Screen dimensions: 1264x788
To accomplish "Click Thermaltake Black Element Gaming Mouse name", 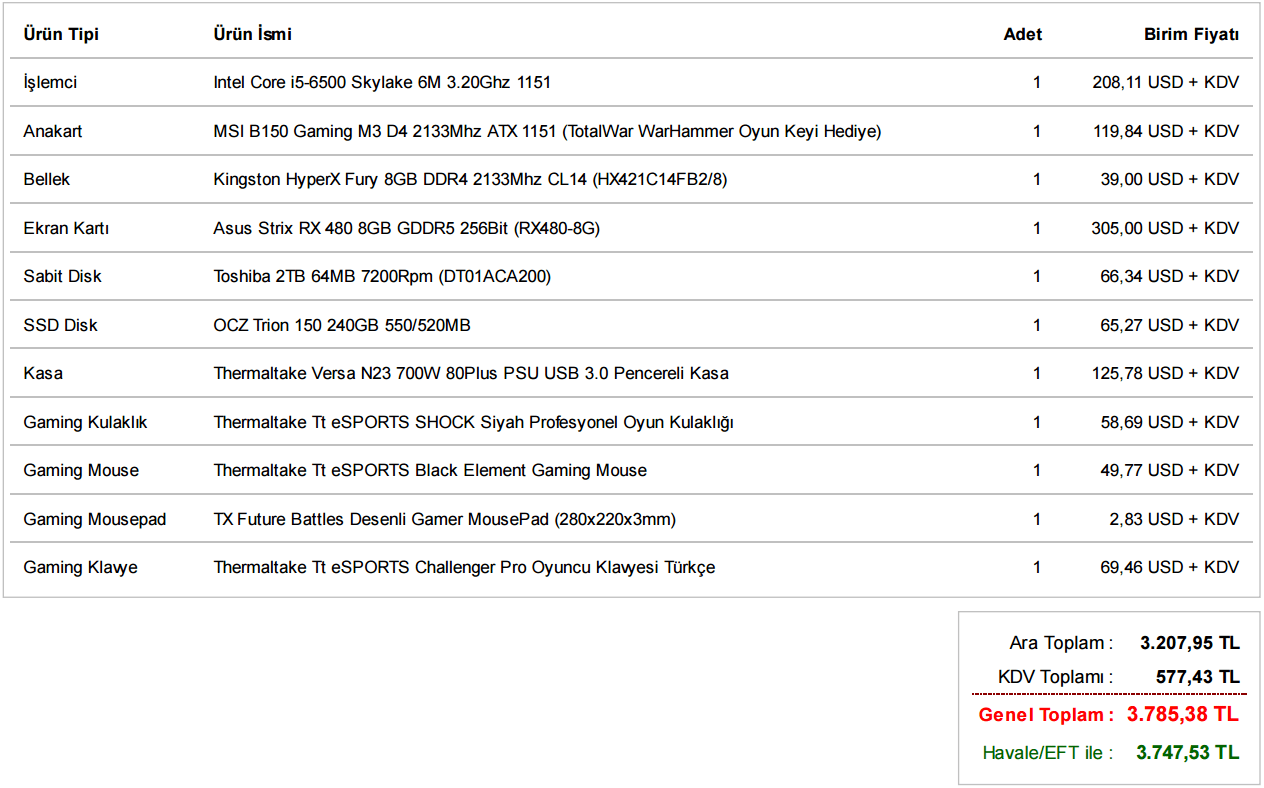I will [430, 470].
